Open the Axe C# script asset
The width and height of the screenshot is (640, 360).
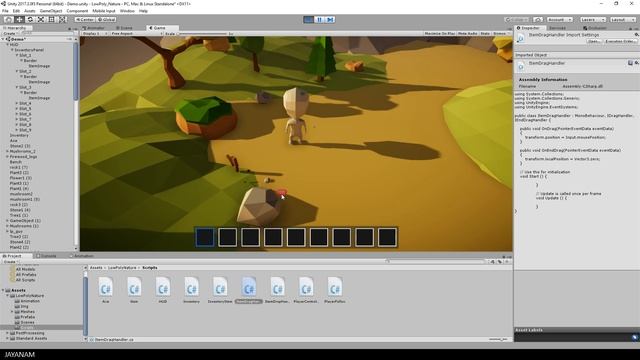(105, 289)
